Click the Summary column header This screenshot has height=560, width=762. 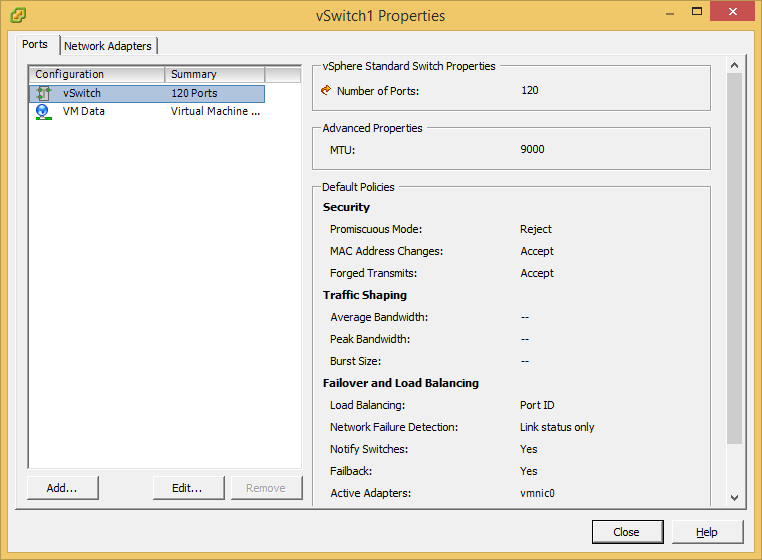click(214, 74)
